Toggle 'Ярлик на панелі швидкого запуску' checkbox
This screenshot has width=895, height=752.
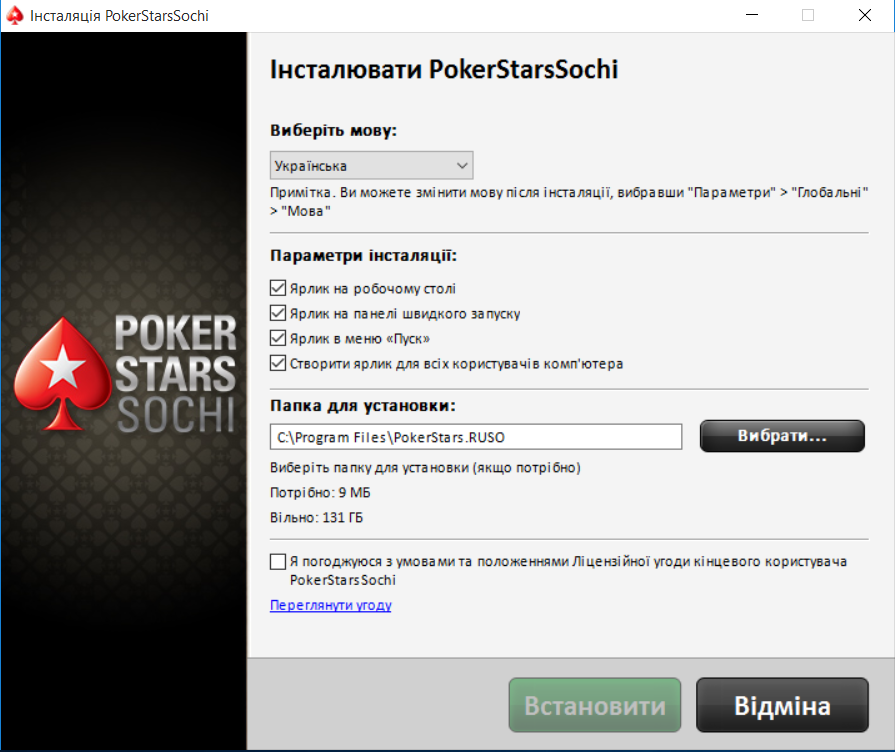click(278, 313)
